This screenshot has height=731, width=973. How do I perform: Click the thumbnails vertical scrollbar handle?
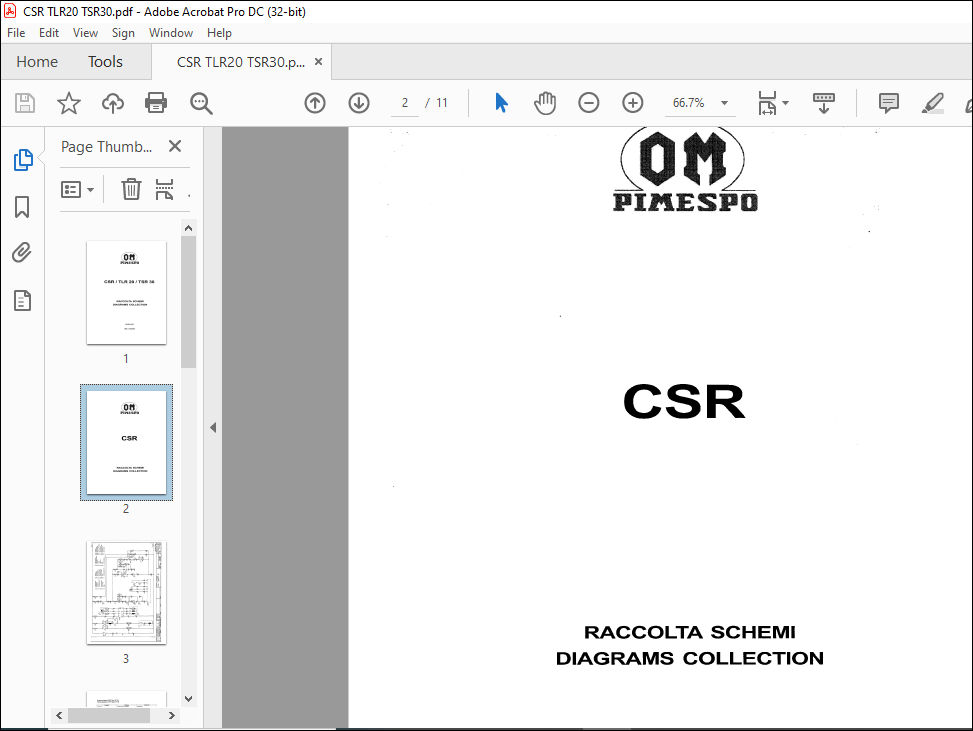coord(189,302)
